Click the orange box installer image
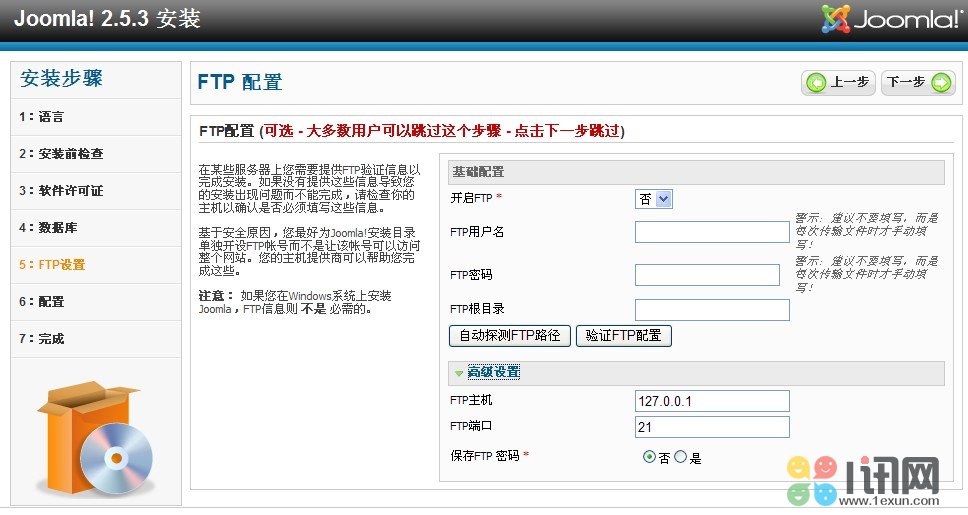The height and width of the screenshot is (515, 968). pyautogui.click(x=96, y=438)
